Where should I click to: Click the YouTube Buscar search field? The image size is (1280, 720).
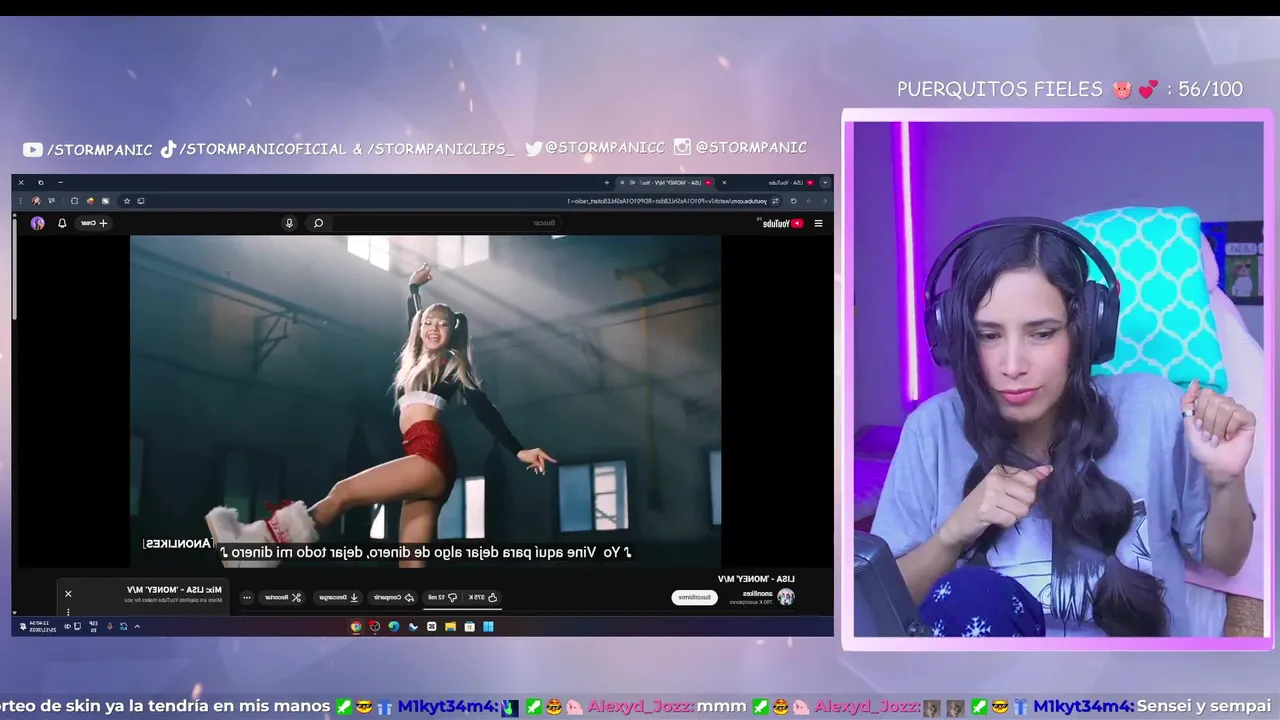pos(445,223)
